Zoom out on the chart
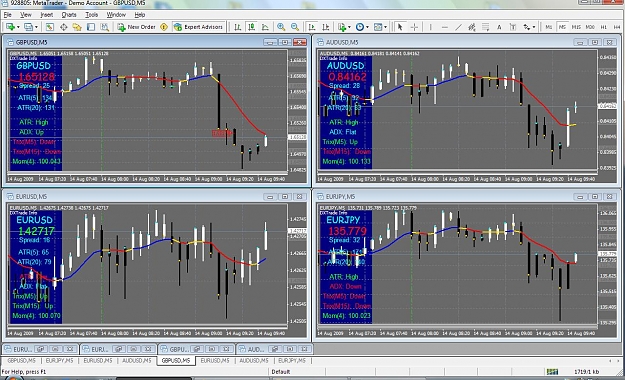The width and height of the screenshot is (625, 380). point(295,27)
